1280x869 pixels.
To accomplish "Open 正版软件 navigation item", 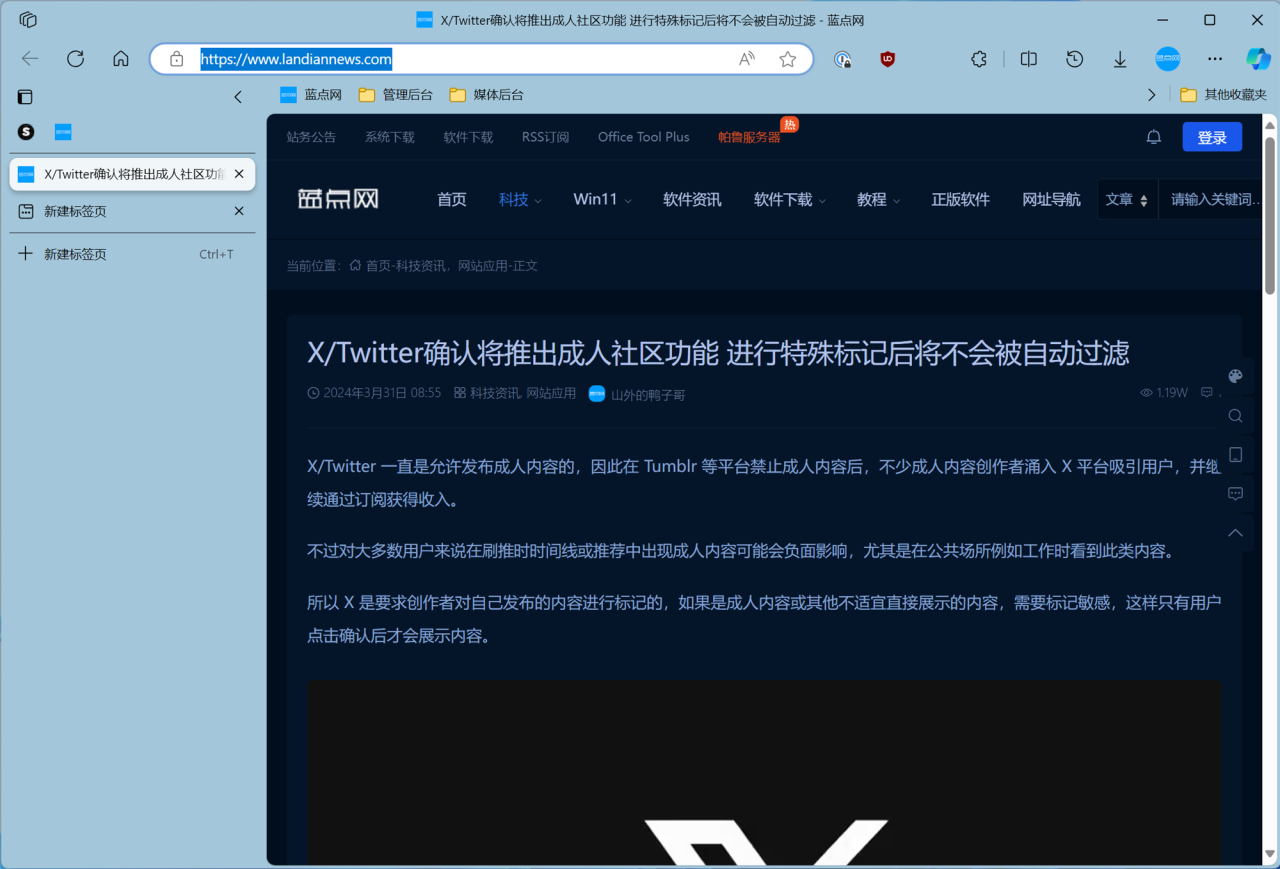I will pos(961,199).
